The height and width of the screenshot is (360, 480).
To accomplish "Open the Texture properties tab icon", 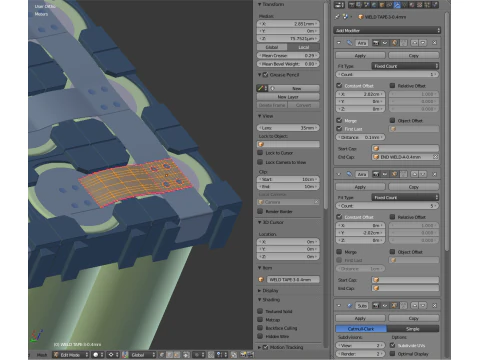I will [x=419, y=5].
